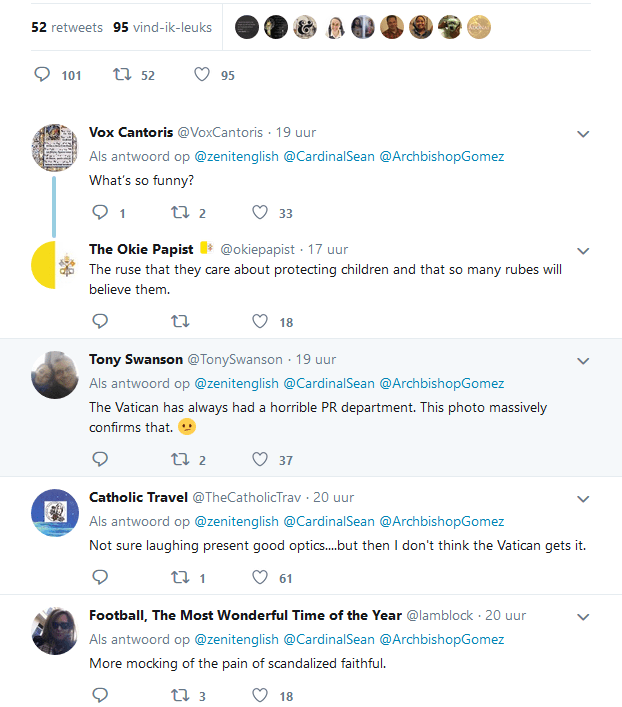Like the Catholic Travel tweet
The height and width of the screenshot is (707, 622).
[x=260, y=577]
